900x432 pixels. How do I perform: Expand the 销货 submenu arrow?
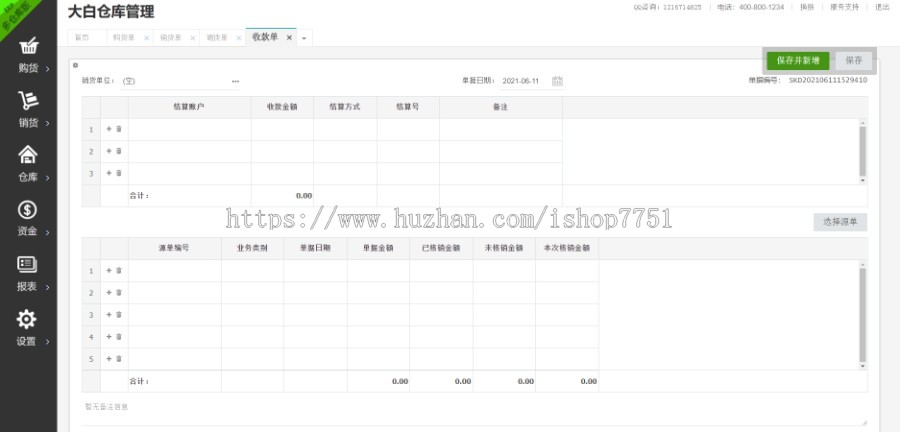47,123
